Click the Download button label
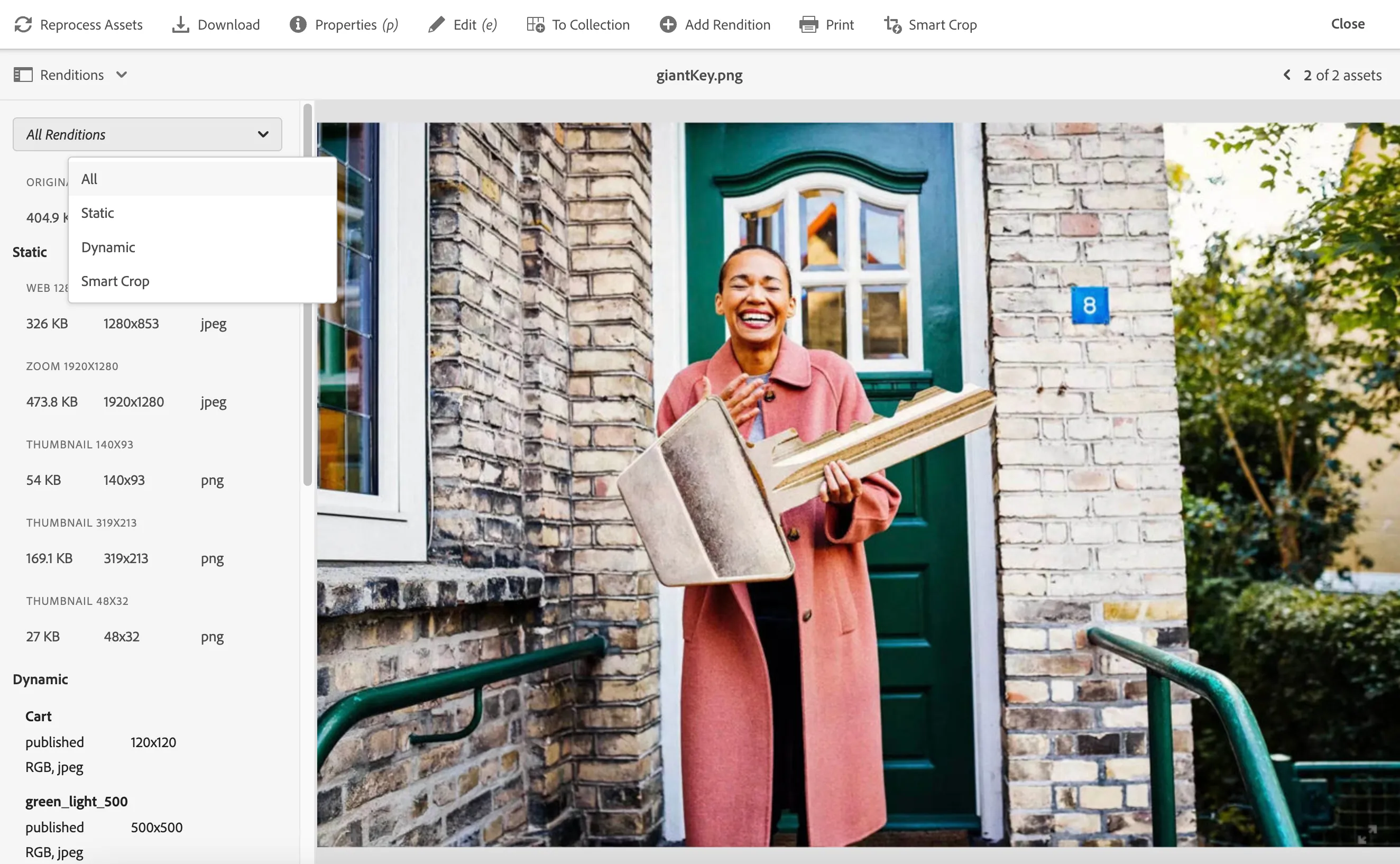 228,24
